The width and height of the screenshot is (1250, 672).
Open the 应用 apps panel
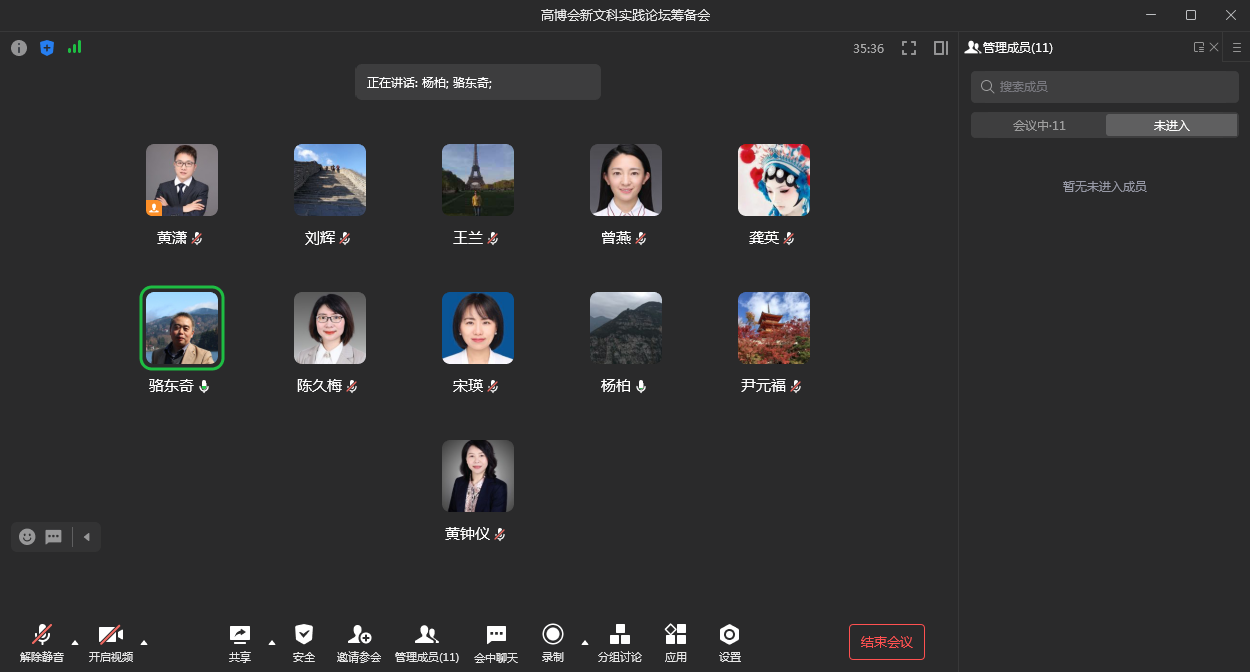(676, 643)
